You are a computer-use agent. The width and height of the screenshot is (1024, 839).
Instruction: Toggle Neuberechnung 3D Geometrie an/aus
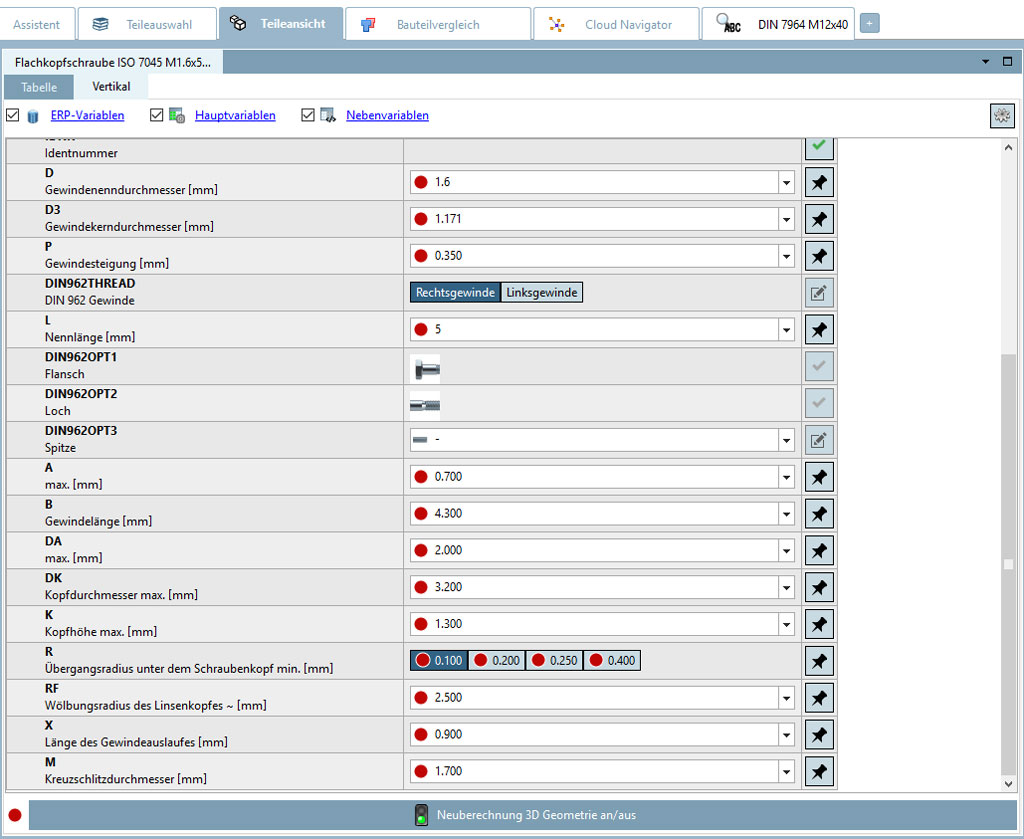pyautogui.click(x=421, y=814)
